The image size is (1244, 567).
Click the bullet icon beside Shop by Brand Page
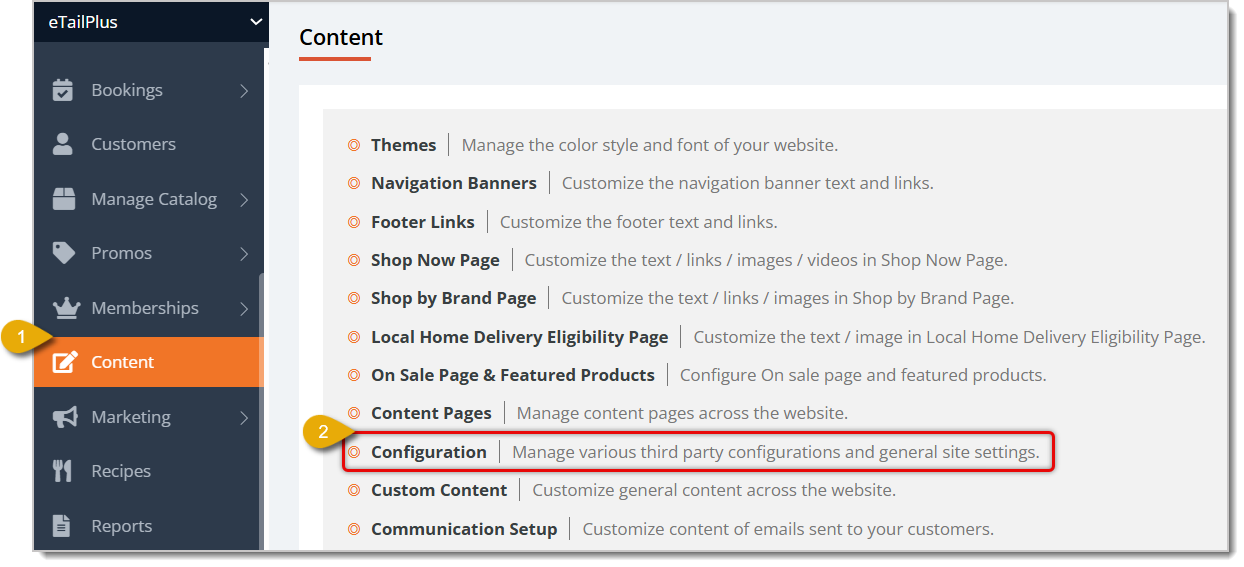[x=354, y=298]
